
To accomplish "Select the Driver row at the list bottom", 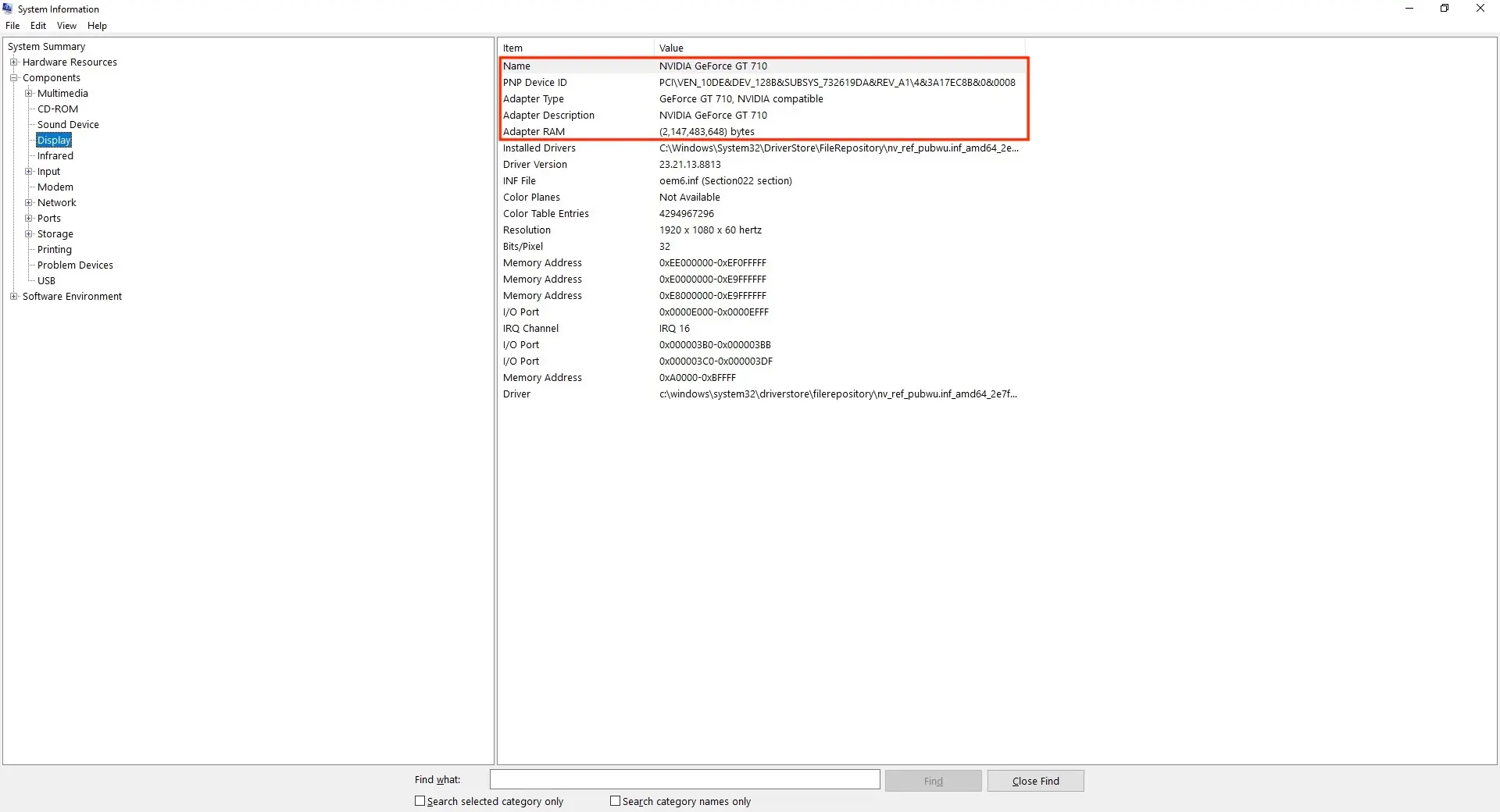I will pos(762,394).
